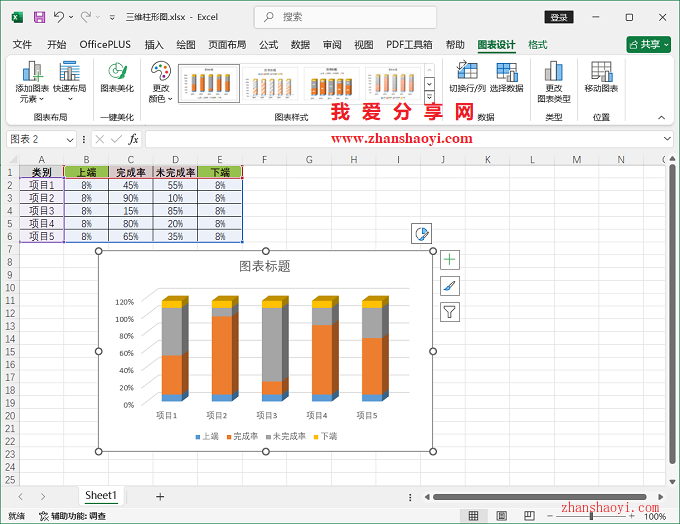Click the Login (登录) button
This screenshot has height=524, width=680.
(x=559, y=17)
